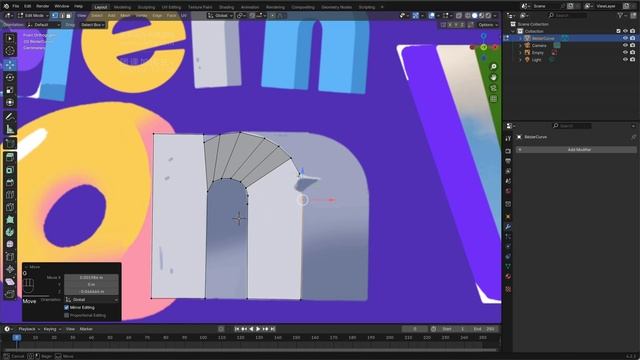Collapse the Collection in the outliner
Viewport: 640px width, 360px height.
point(513,31)
